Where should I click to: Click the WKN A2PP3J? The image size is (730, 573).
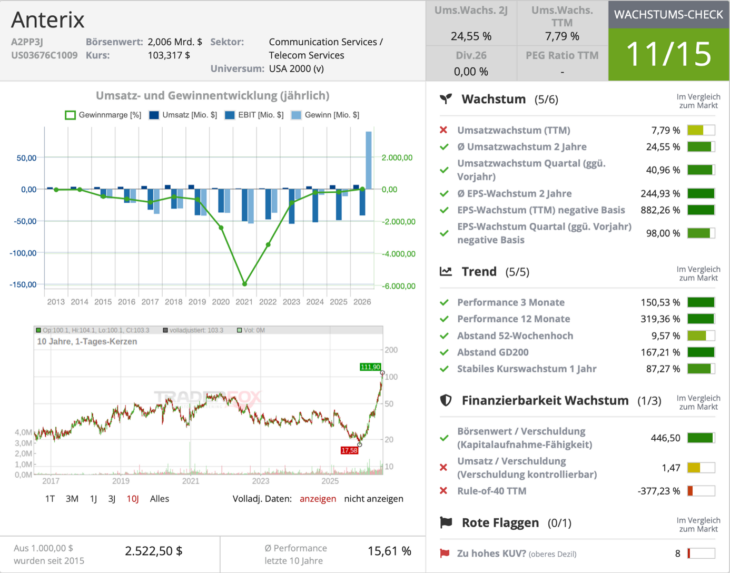27,42
